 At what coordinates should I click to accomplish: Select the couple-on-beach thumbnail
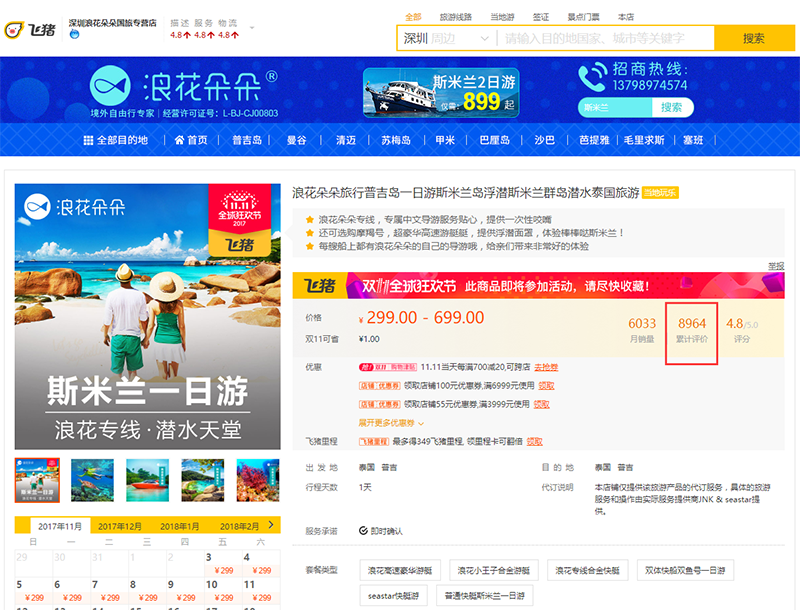click(x=37, y=480)
